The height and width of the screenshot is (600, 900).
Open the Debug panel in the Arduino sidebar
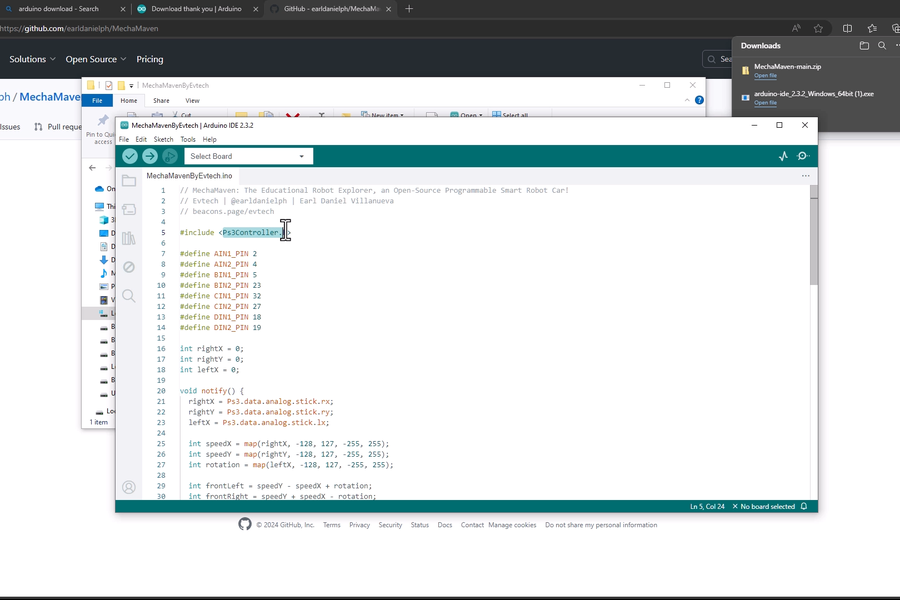click(x=129, y=267)
